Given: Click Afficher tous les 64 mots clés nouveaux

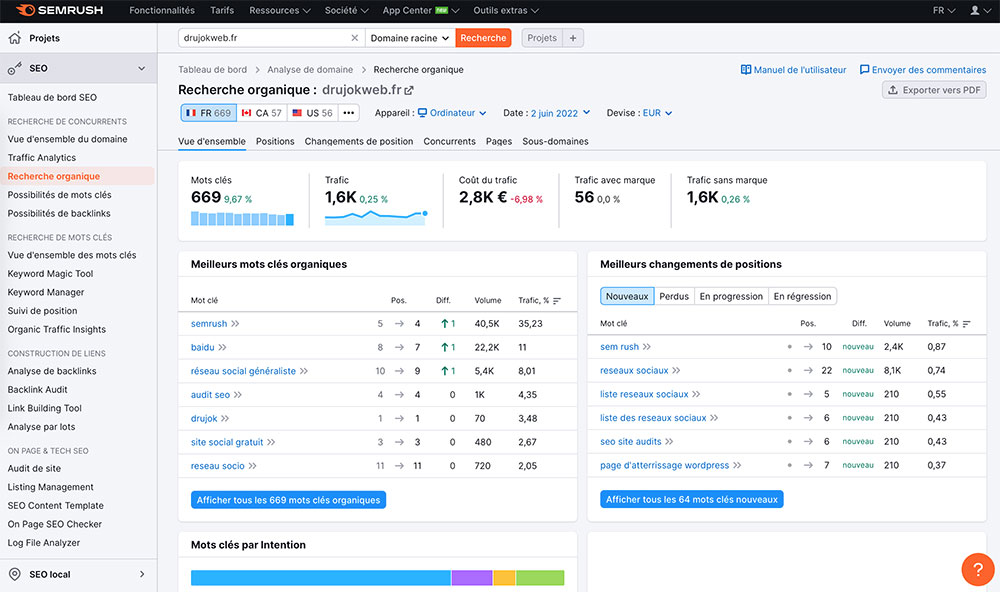Looking at the screenshot, I should pos(692,500).
